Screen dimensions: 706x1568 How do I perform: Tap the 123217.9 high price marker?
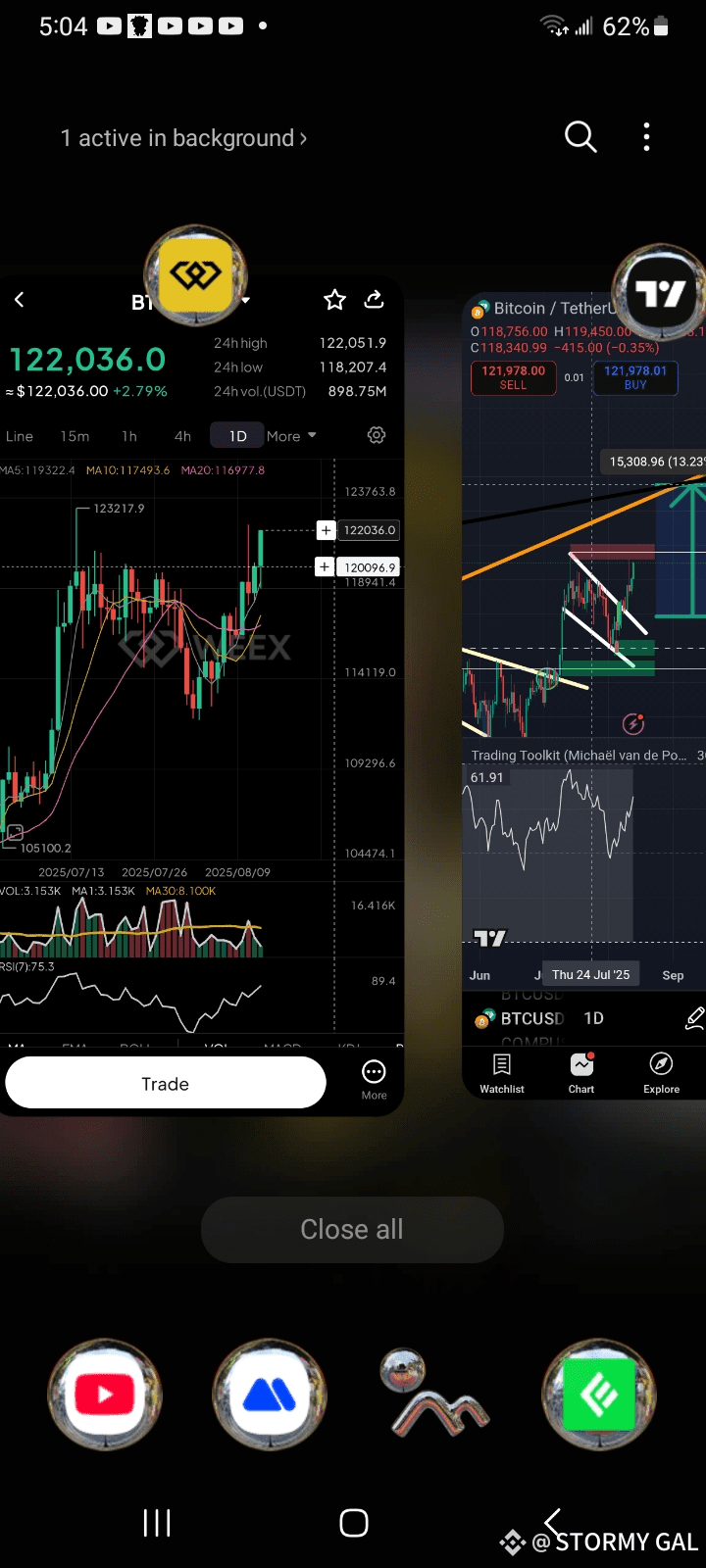(119, 508)
